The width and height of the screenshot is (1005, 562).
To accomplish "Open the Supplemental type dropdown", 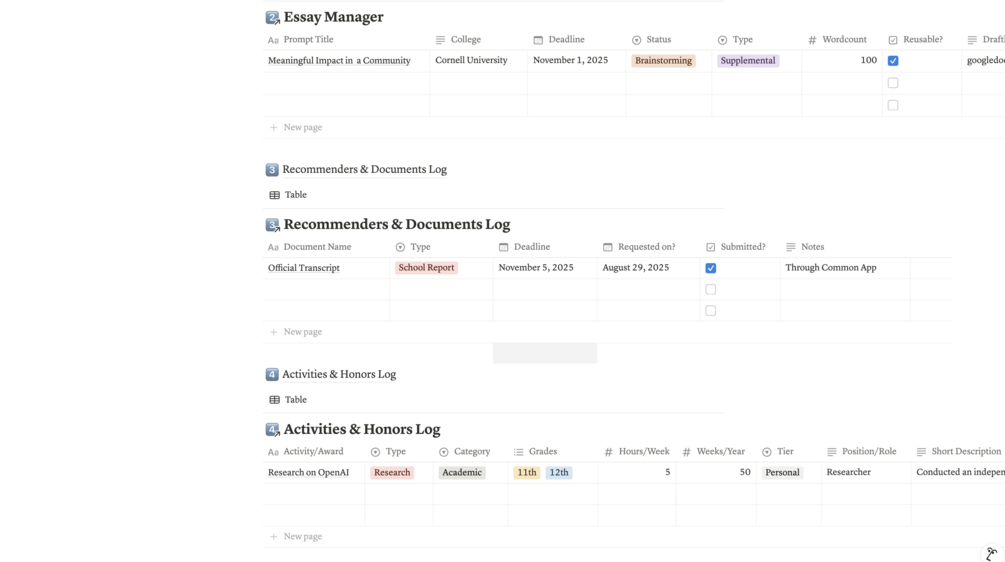I will (747, 61).
